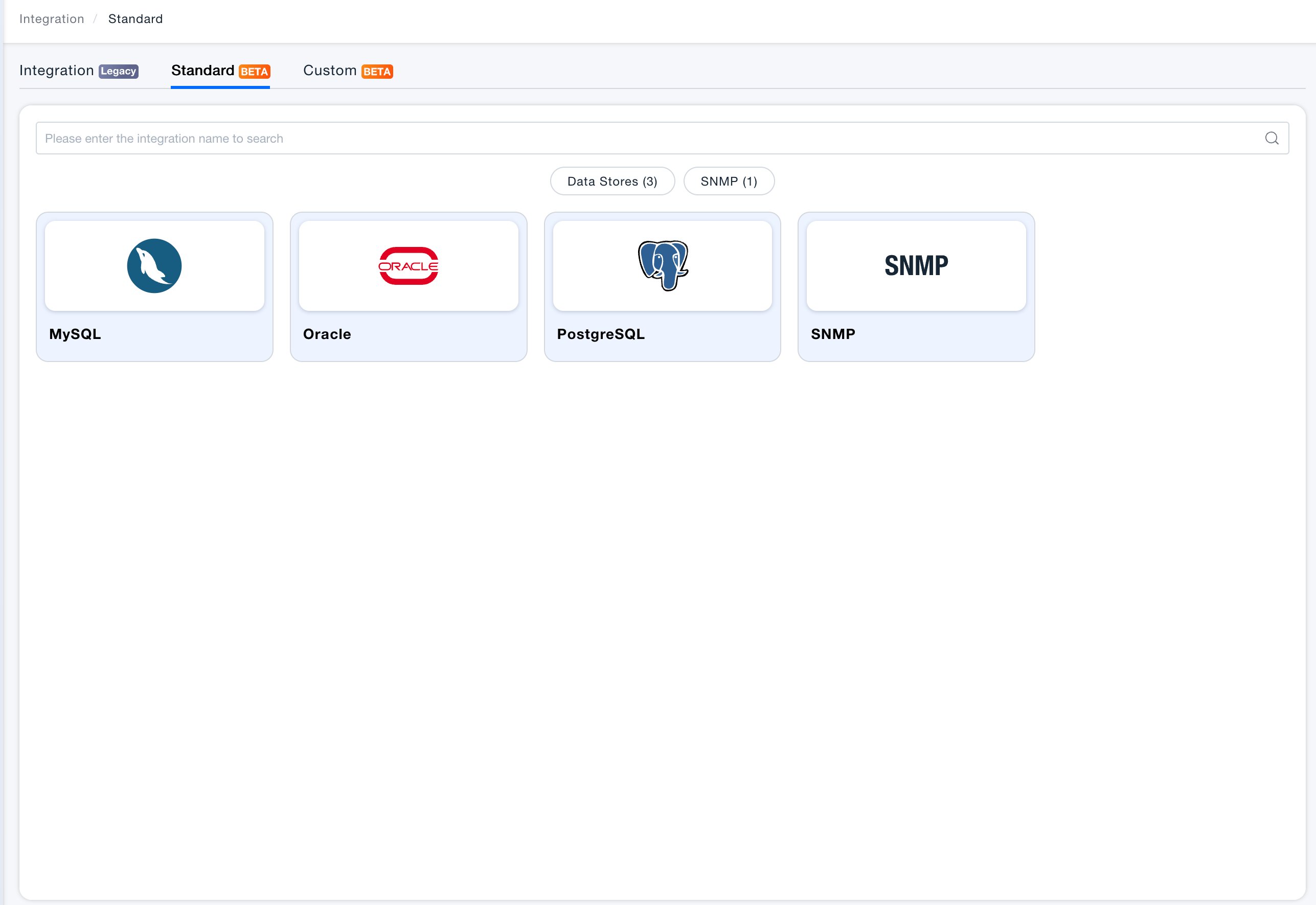Click the Oracle card title text
The width and height of the screenshot is (1316, 905).
point(327,334)
